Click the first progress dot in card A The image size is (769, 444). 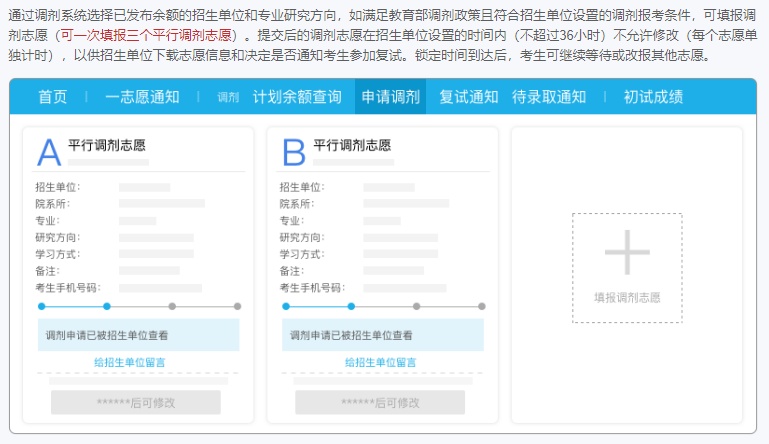41,306
